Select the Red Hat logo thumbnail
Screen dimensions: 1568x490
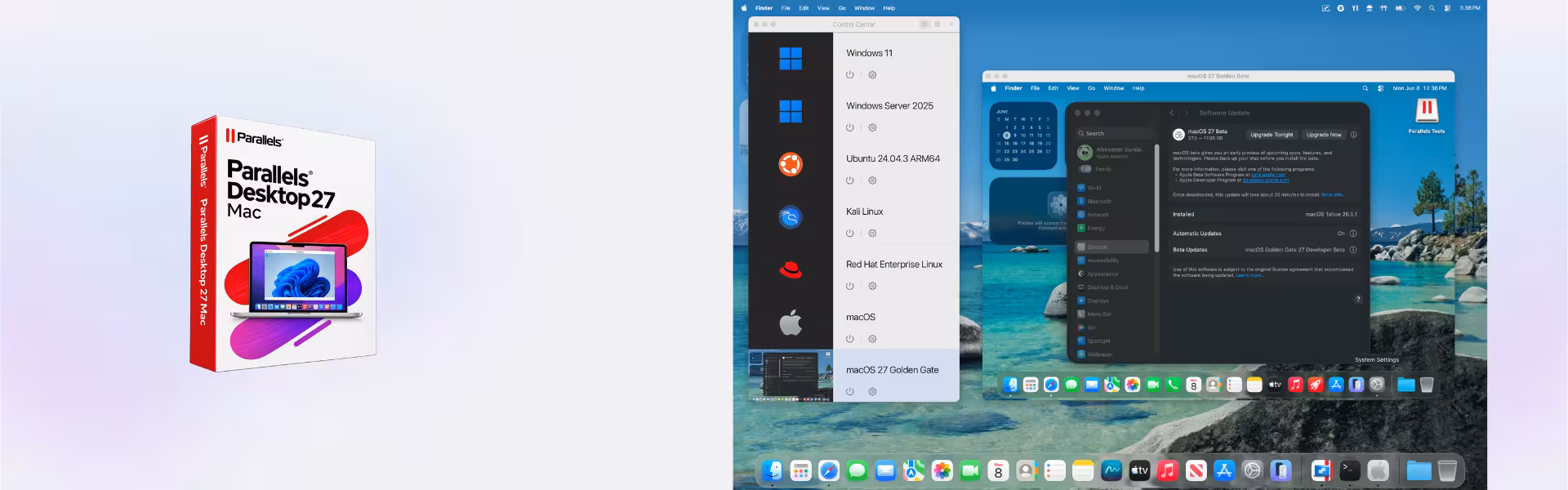pos(791,269)
